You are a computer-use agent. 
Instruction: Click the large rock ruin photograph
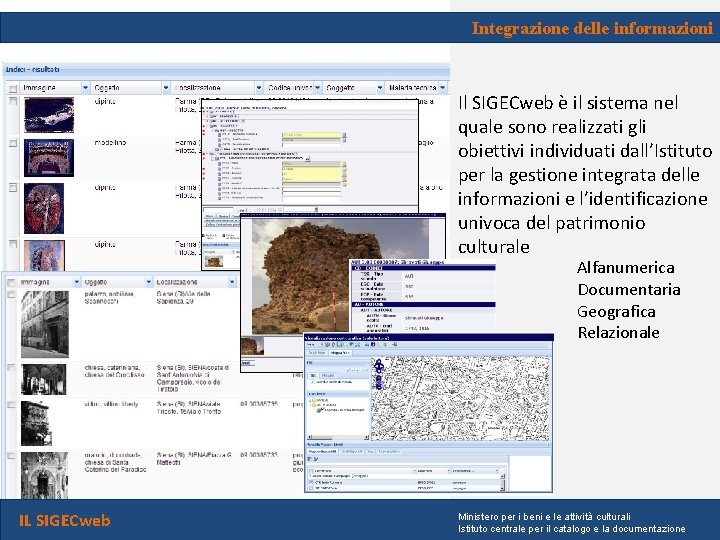(340, 276)
